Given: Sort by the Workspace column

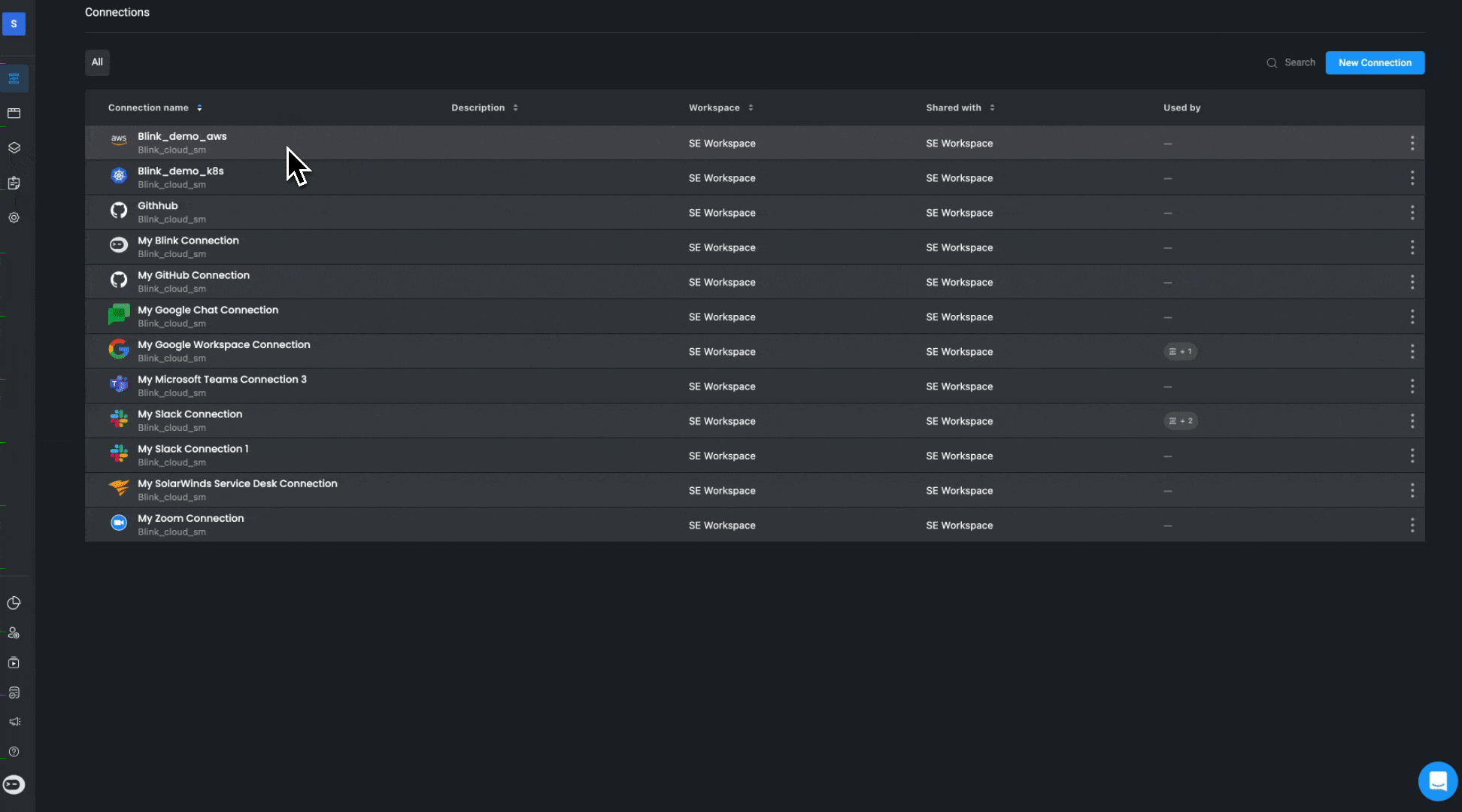Looking at the screenshot, I should pyautogui.click(x=751, y=108).
